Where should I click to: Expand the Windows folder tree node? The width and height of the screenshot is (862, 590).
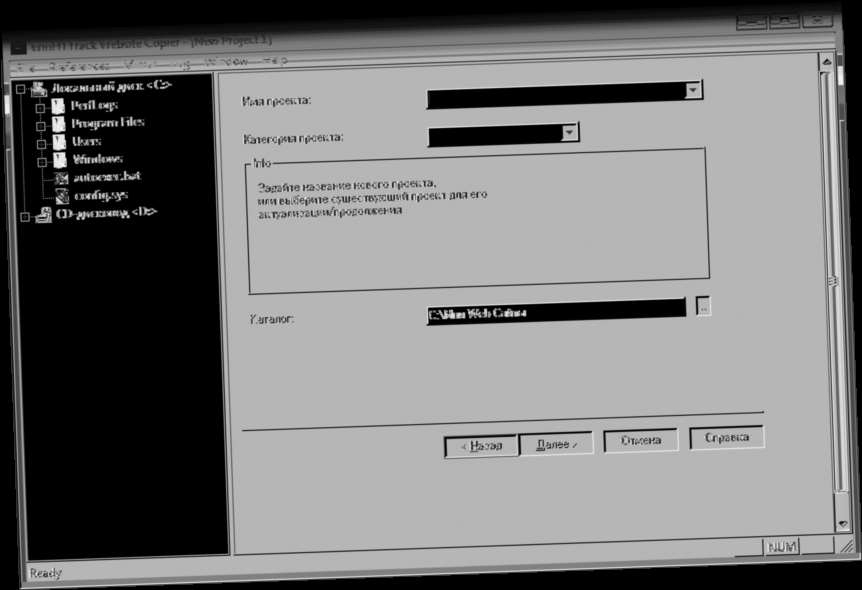coord(41,160)
